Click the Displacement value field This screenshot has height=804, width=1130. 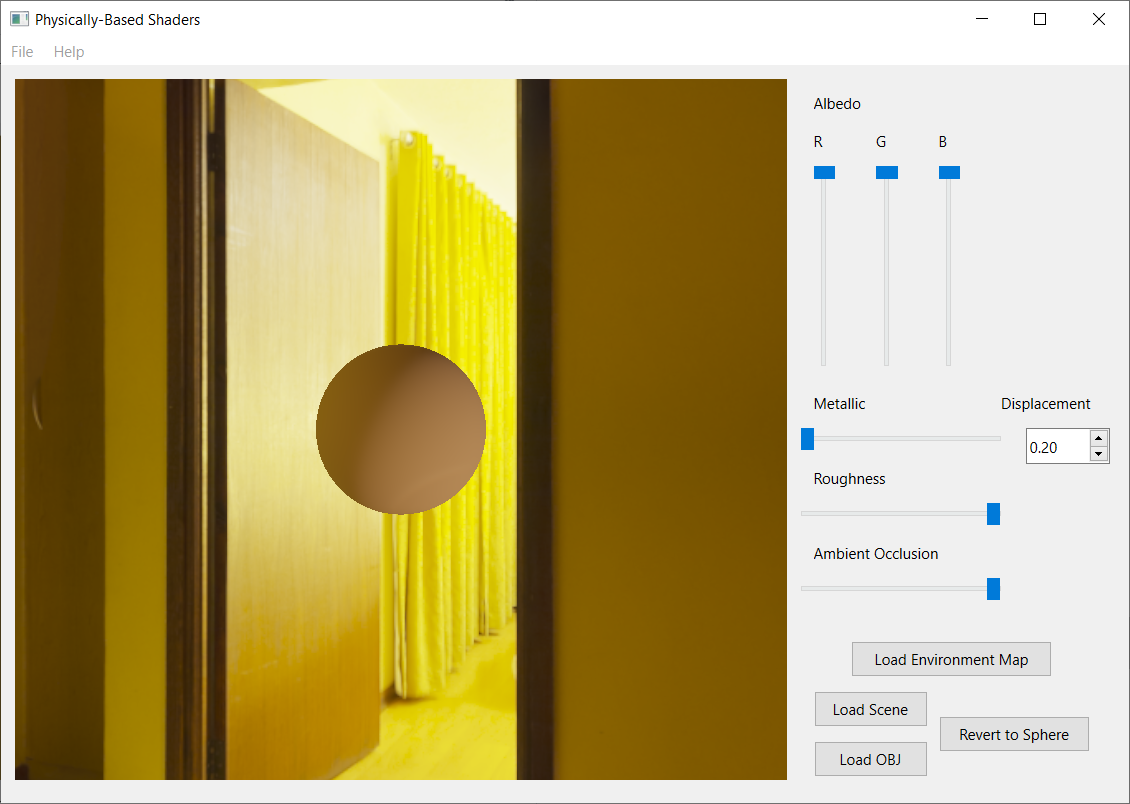tap(1058, 447)
